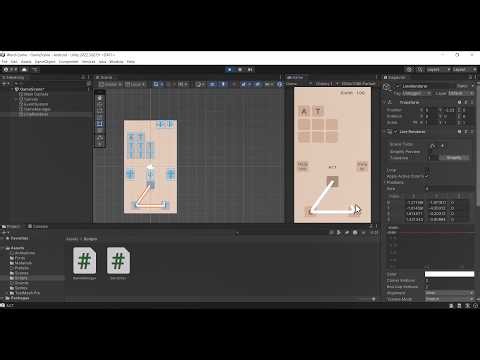Select the Transform tool in Scene overlay
The width and height of the screenshot is (480, 360).
point(100,130)
